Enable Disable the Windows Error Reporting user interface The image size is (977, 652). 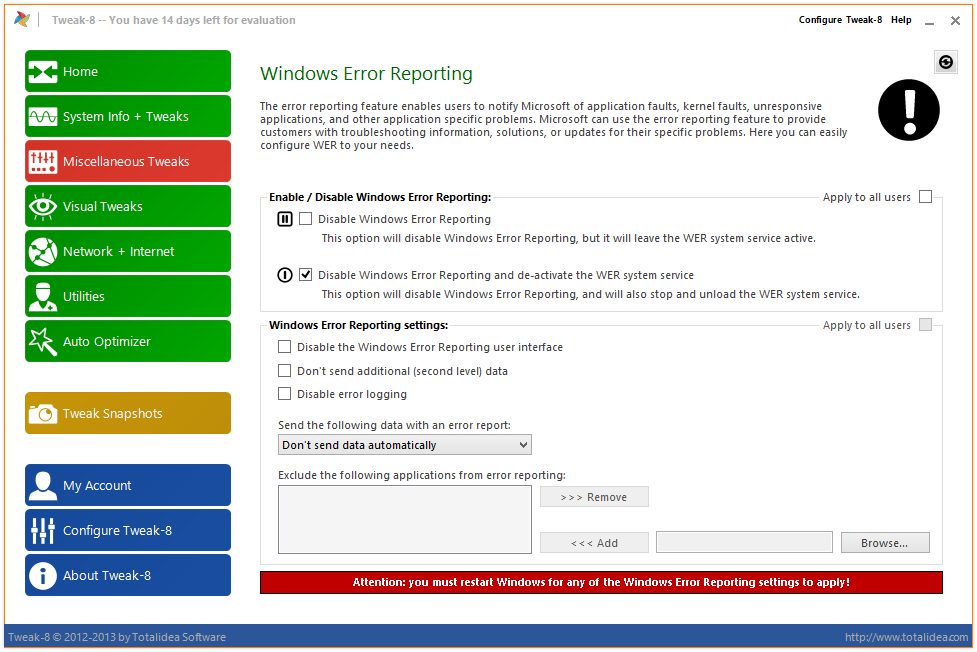[285, 347]
